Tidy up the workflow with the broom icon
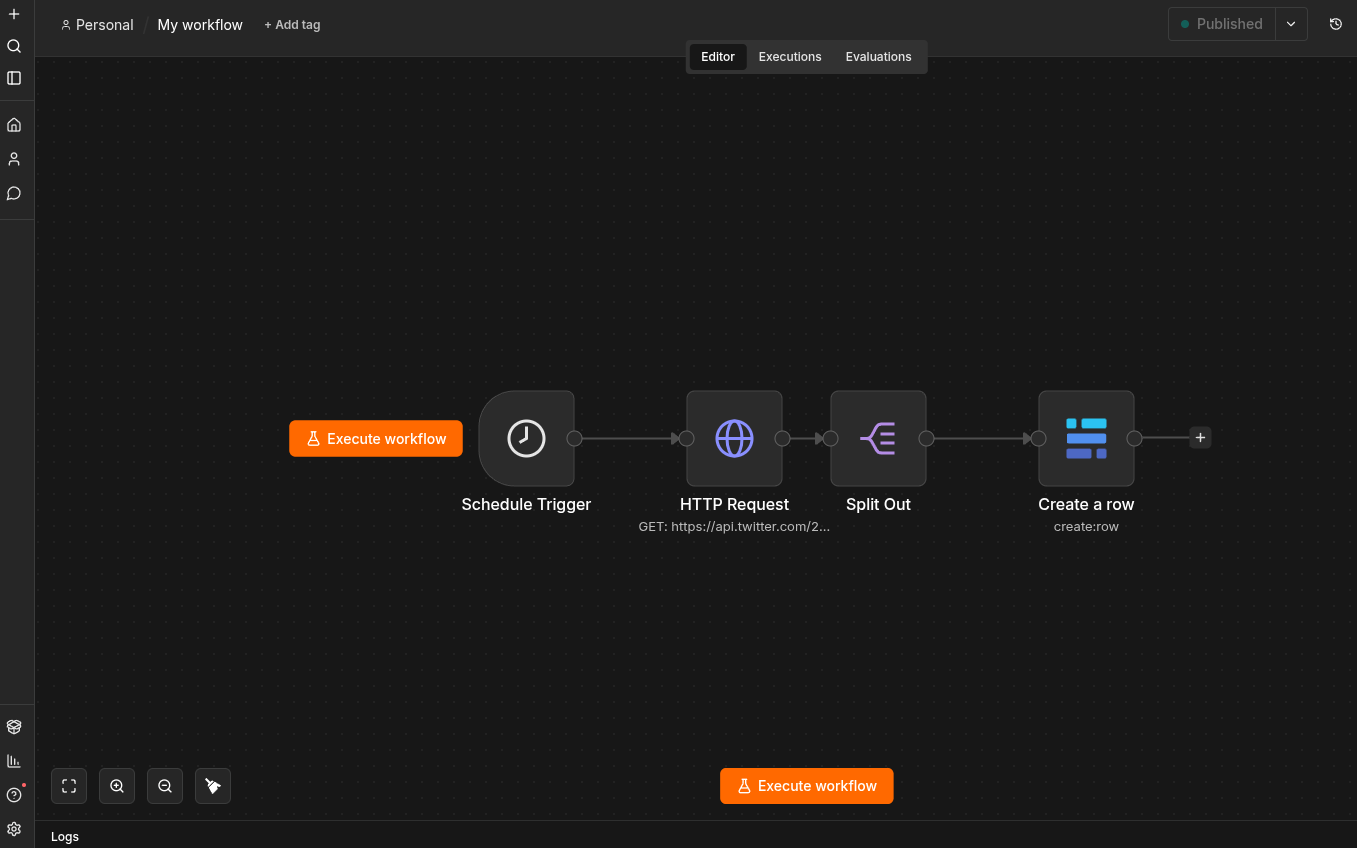1357x848 pixels. pos(213,786)
